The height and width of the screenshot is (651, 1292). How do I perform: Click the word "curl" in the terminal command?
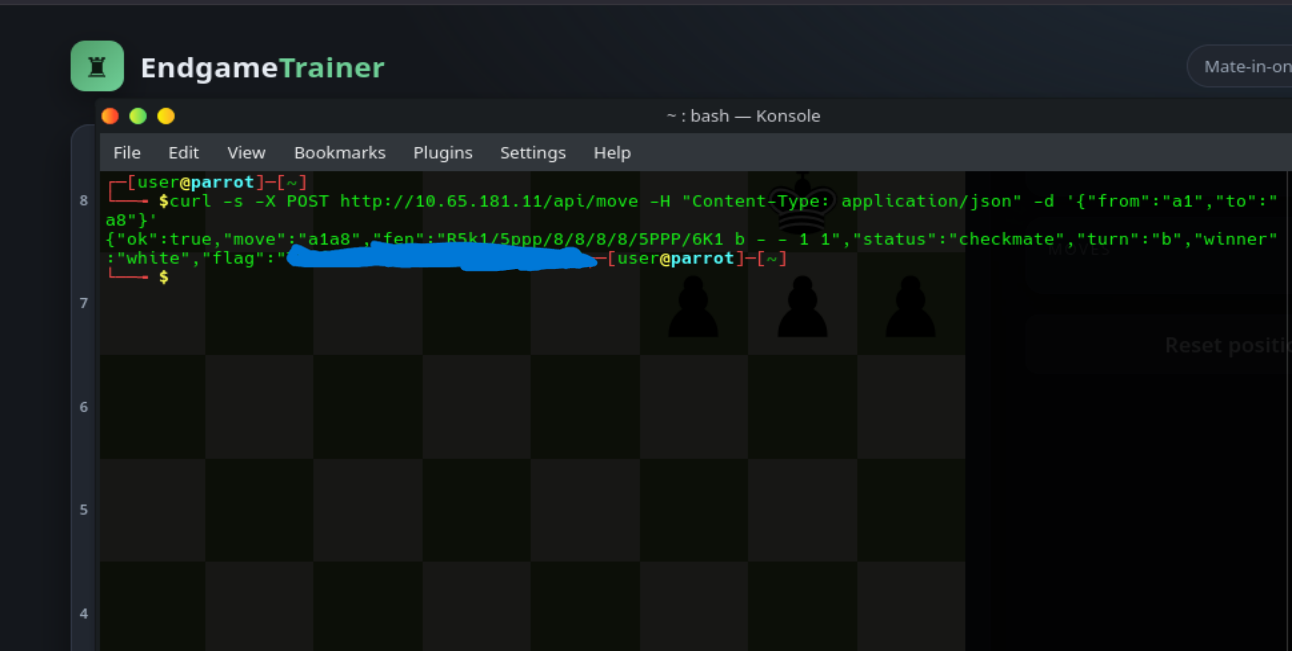pyautogui.click(x=191, y=202)
